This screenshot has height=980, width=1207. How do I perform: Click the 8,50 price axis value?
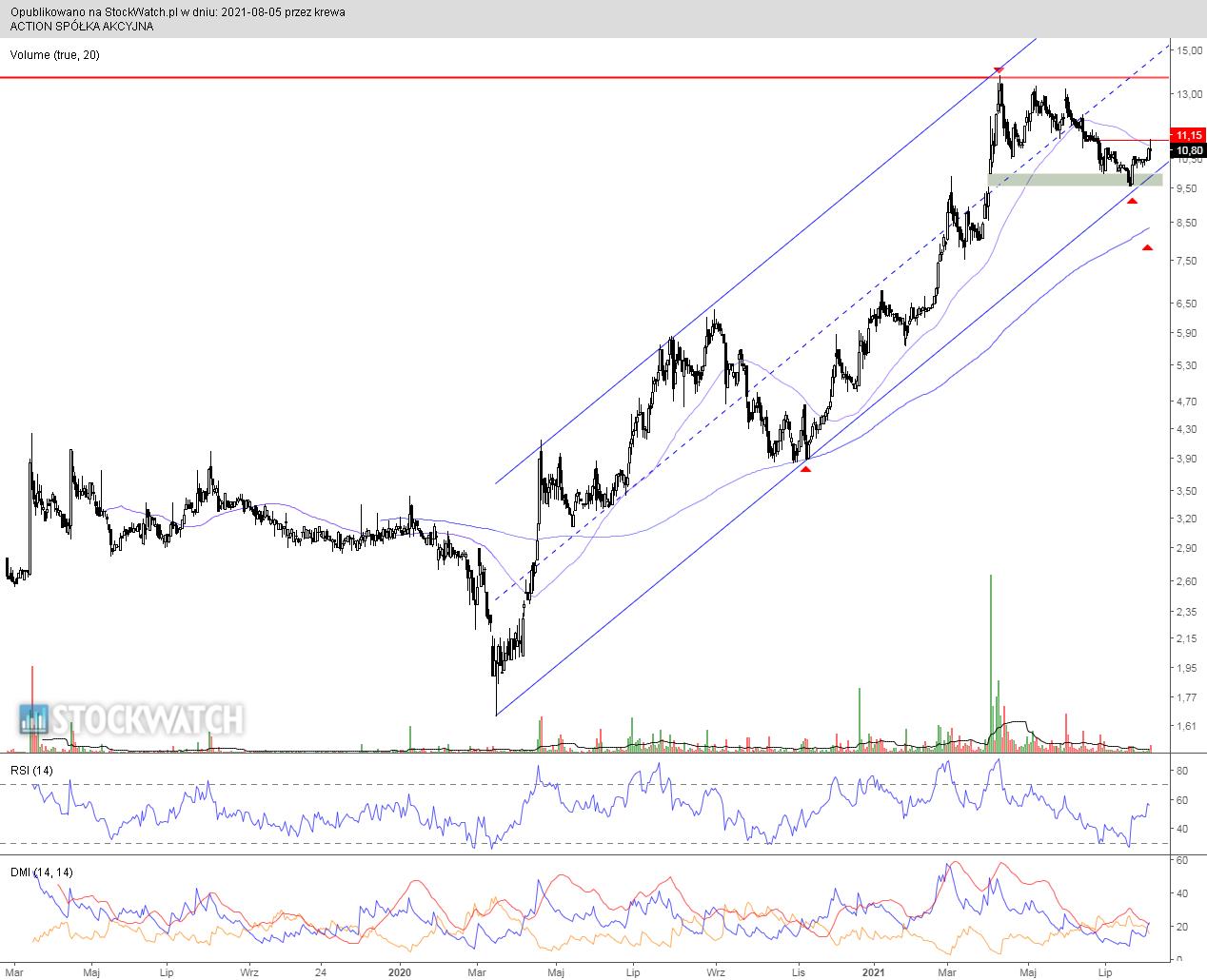[x=1189, y=223]
